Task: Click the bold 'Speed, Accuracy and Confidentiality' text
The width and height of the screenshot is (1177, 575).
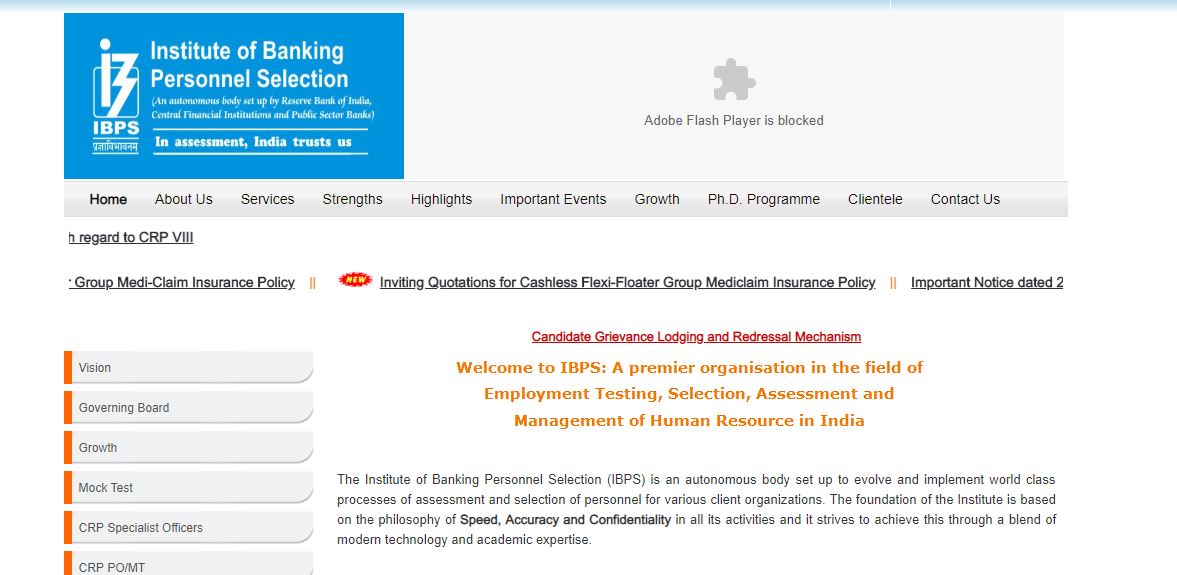Action: (x=565, y=519)
